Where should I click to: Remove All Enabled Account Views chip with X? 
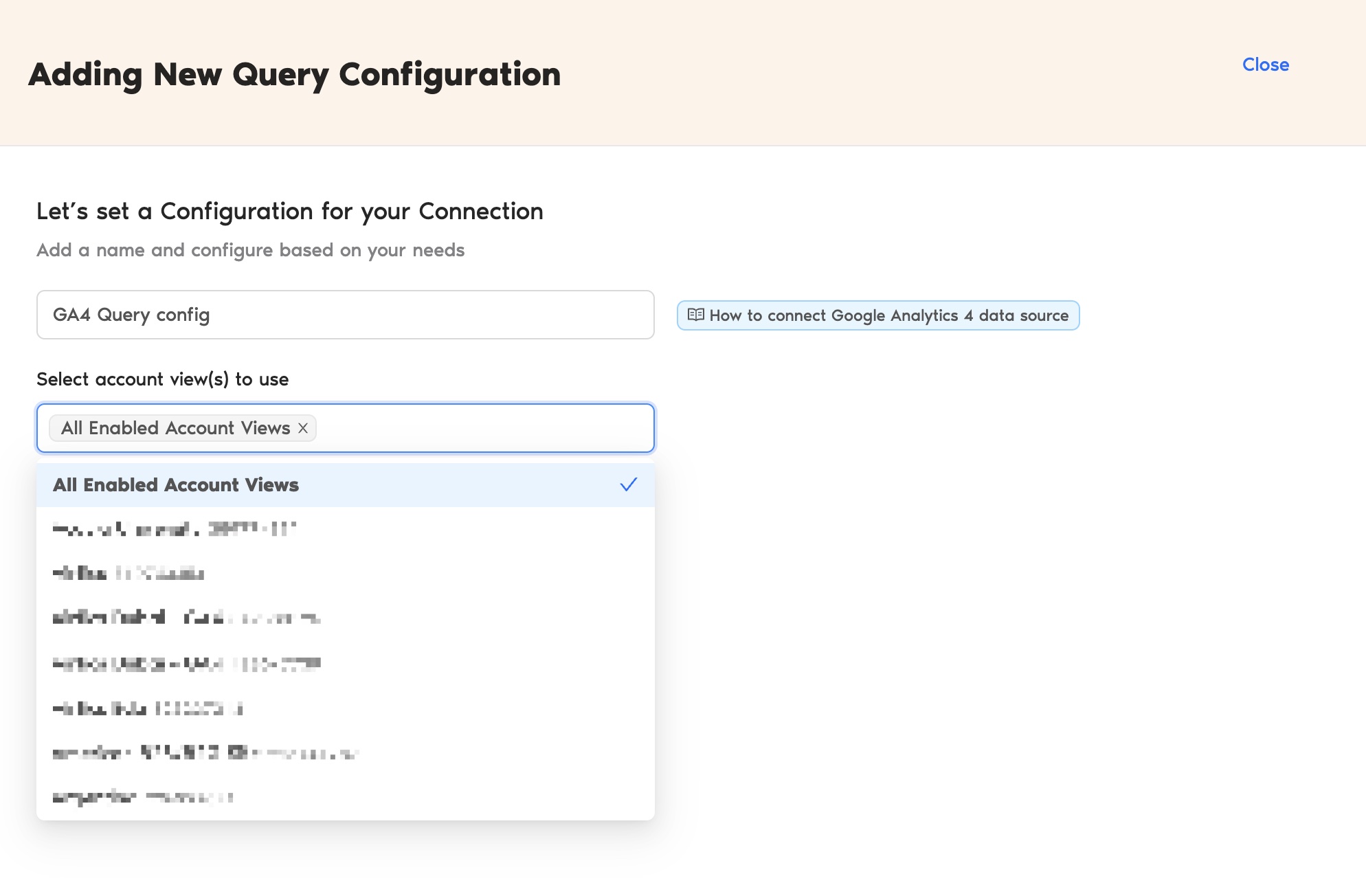[303, 428]
